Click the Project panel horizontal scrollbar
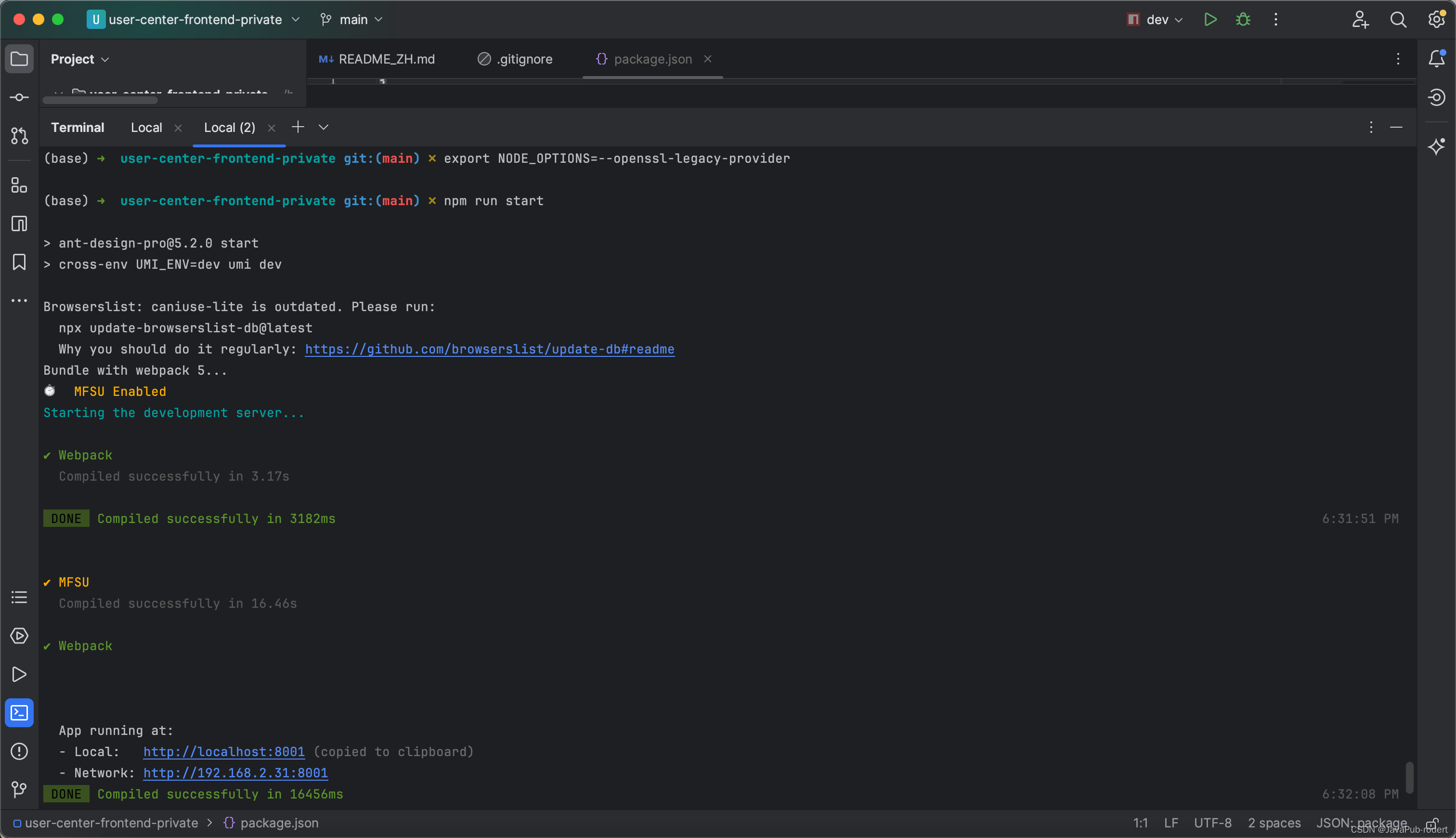The width and height of the screenshot is (1456, 838). click(x=100, y=100)
